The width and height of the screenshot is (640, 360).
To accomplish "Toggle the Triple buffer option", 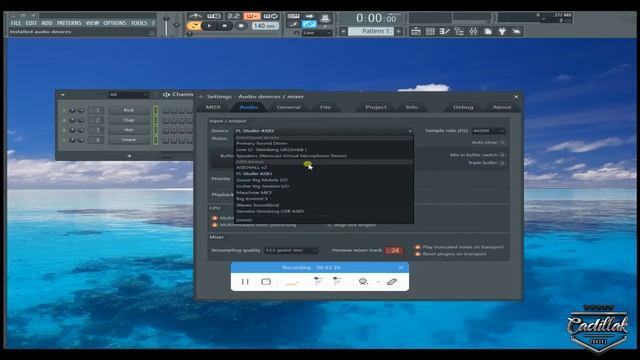I will pyautogui.click(x=502, y=163).
